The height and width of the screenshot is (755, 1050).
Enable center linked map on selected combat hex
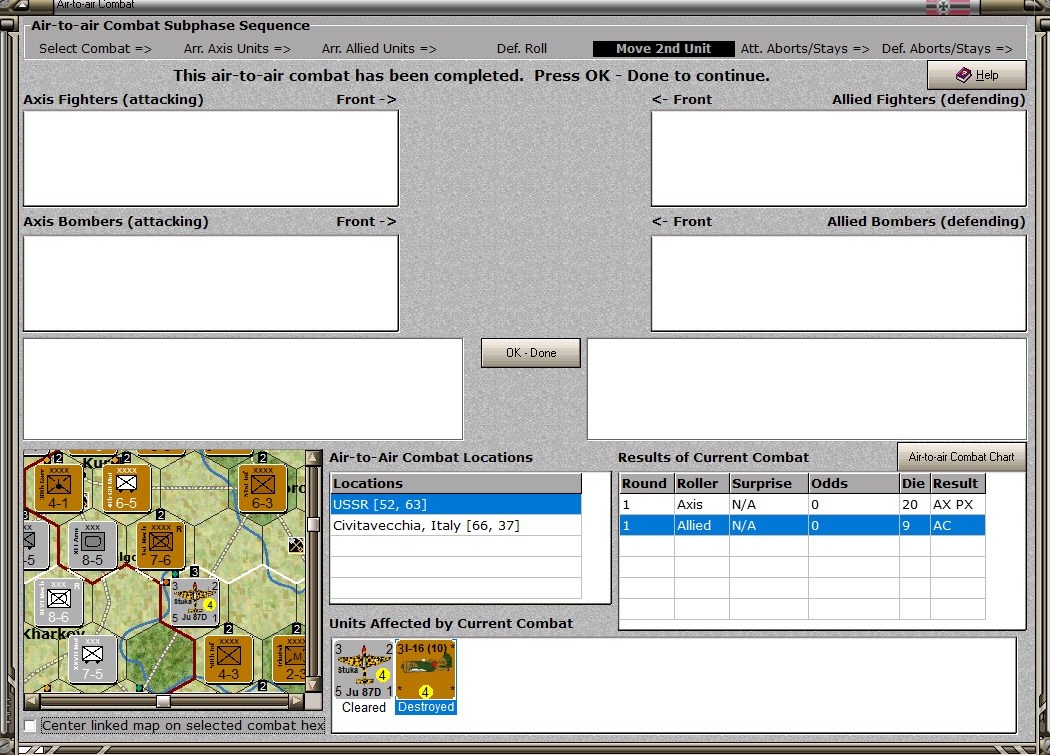[x=29, y=726]
